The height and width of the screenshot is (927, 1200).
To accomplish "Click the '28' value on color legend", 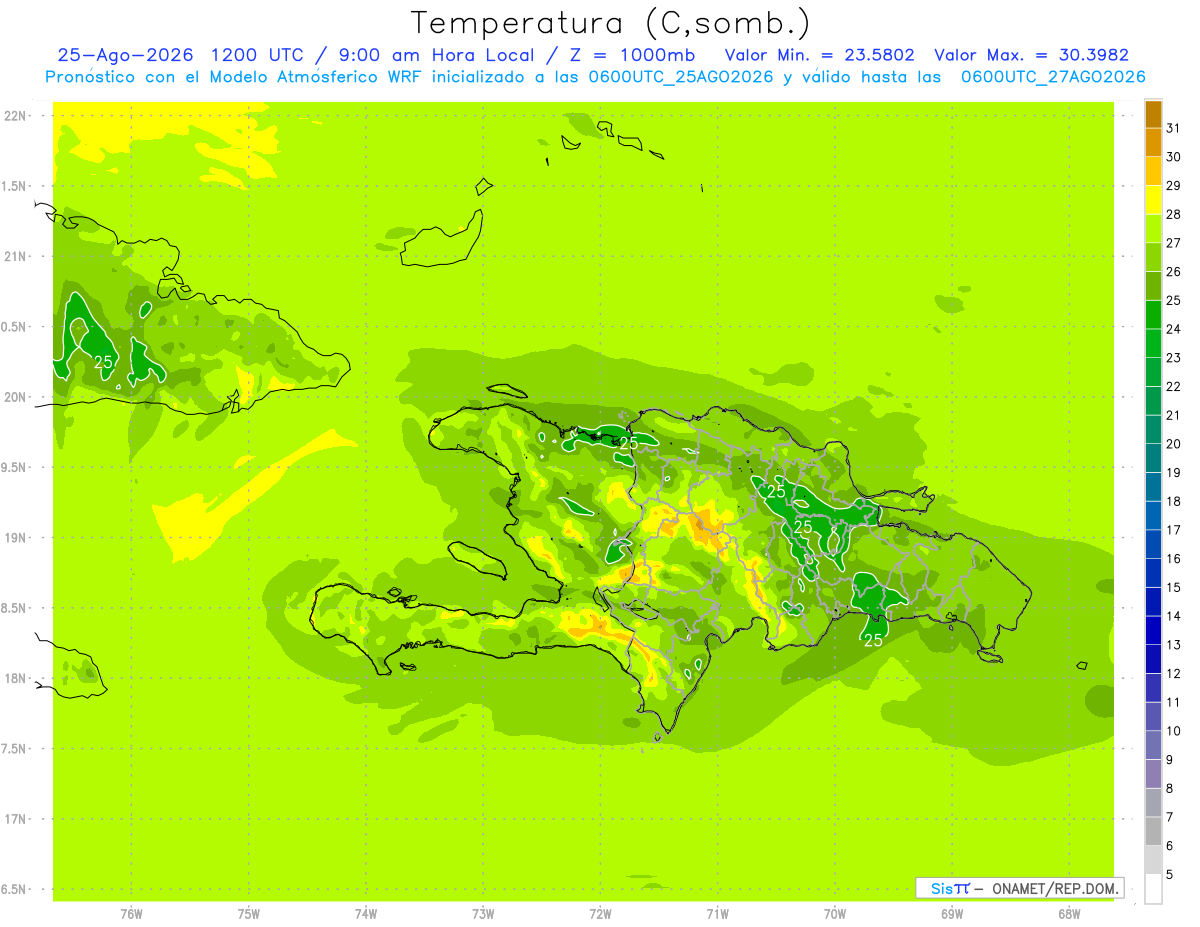I will coord(1174,214).
